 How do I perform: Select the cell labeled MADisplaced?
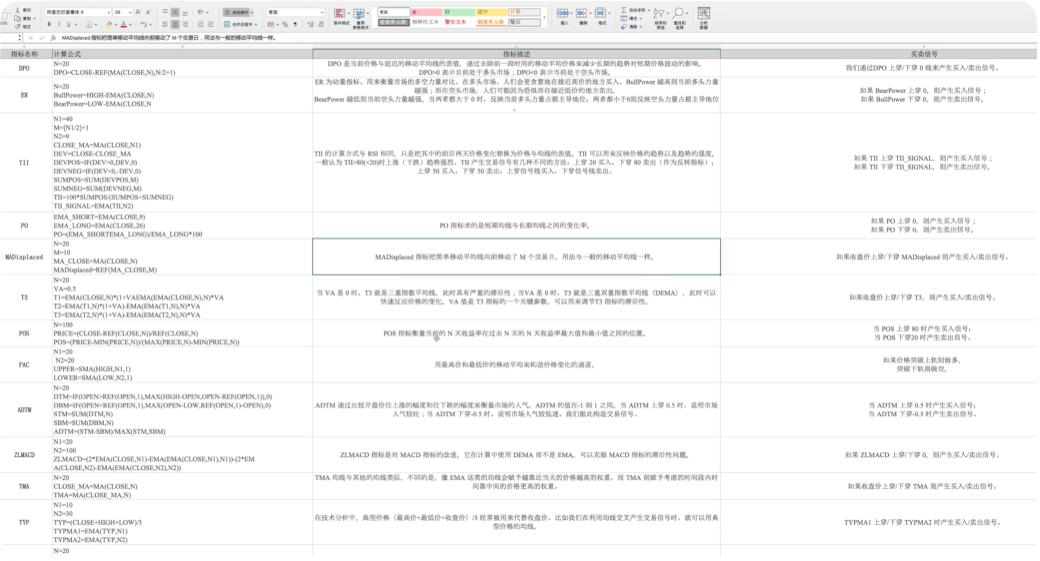click(25, 257)
